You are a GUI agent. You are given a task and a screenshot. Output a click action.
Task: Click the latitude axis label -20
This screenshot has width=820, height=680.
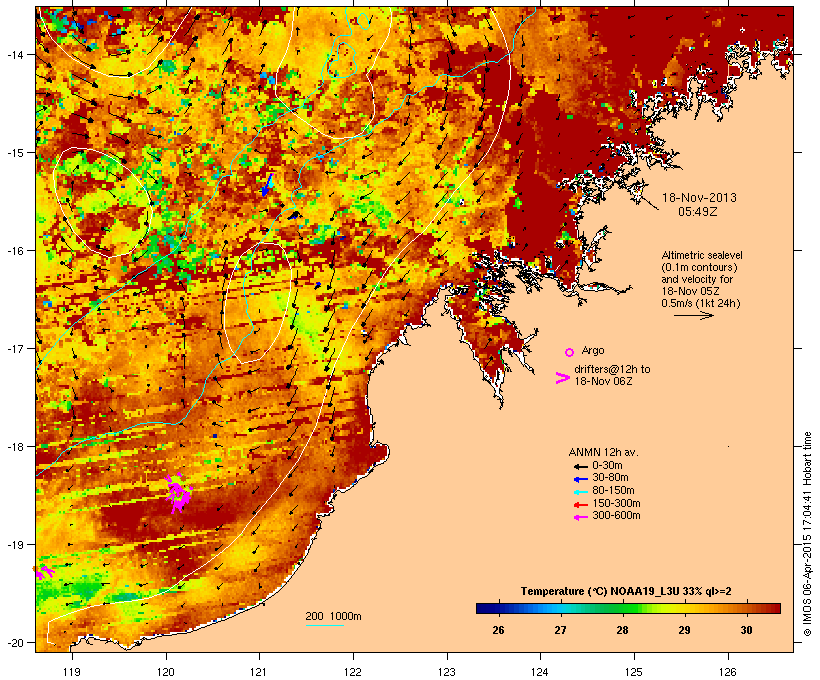[14, 642]
